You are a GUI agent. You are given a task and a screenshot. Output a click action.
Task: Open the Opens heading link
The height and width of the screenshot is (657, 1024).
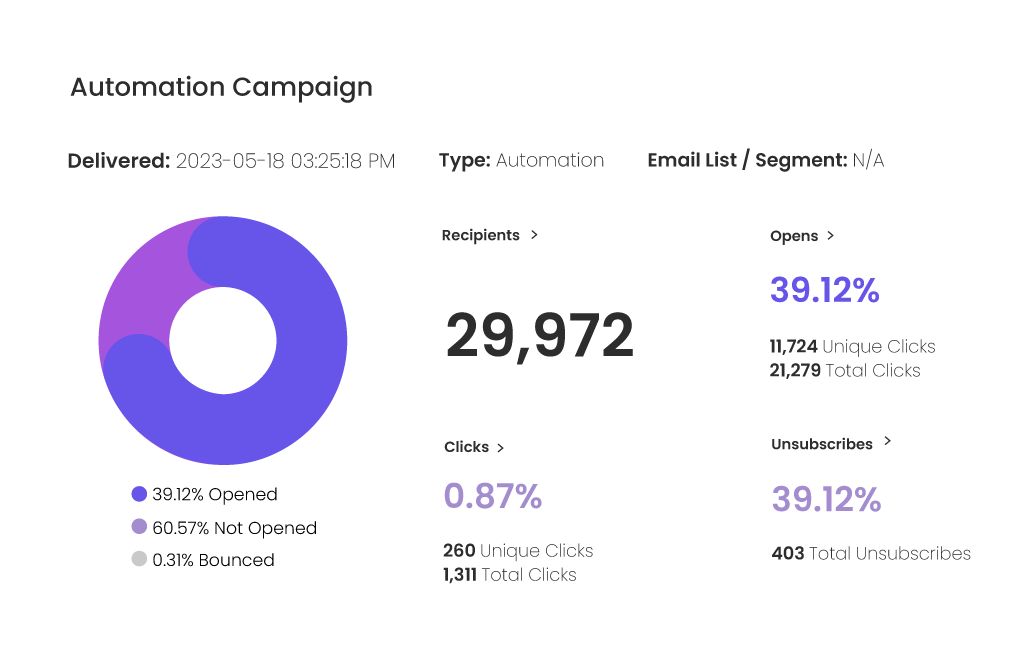[x=794, y=236]
